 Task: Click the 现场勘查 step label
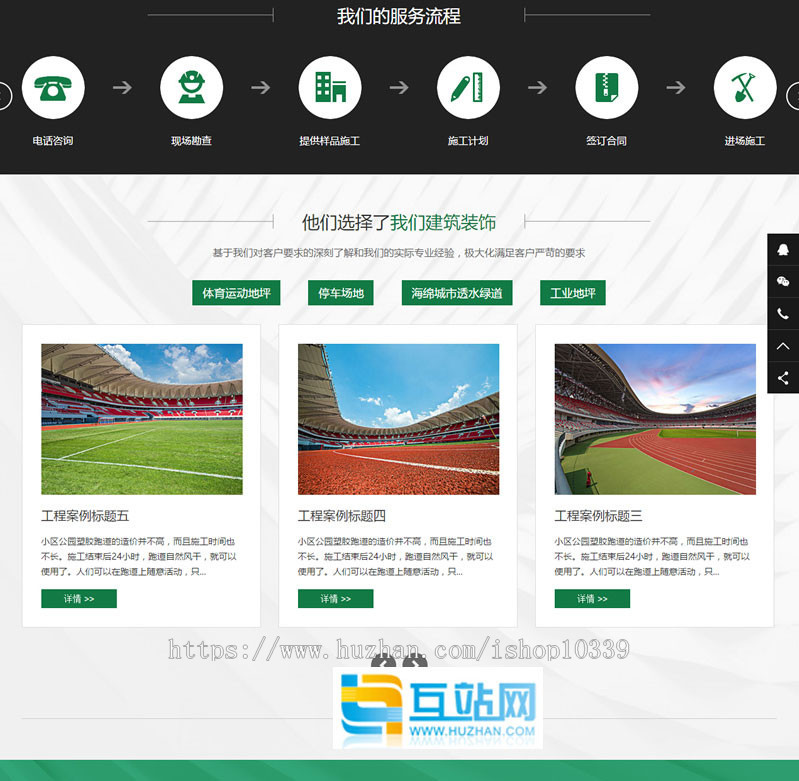[x=192, y=141]
